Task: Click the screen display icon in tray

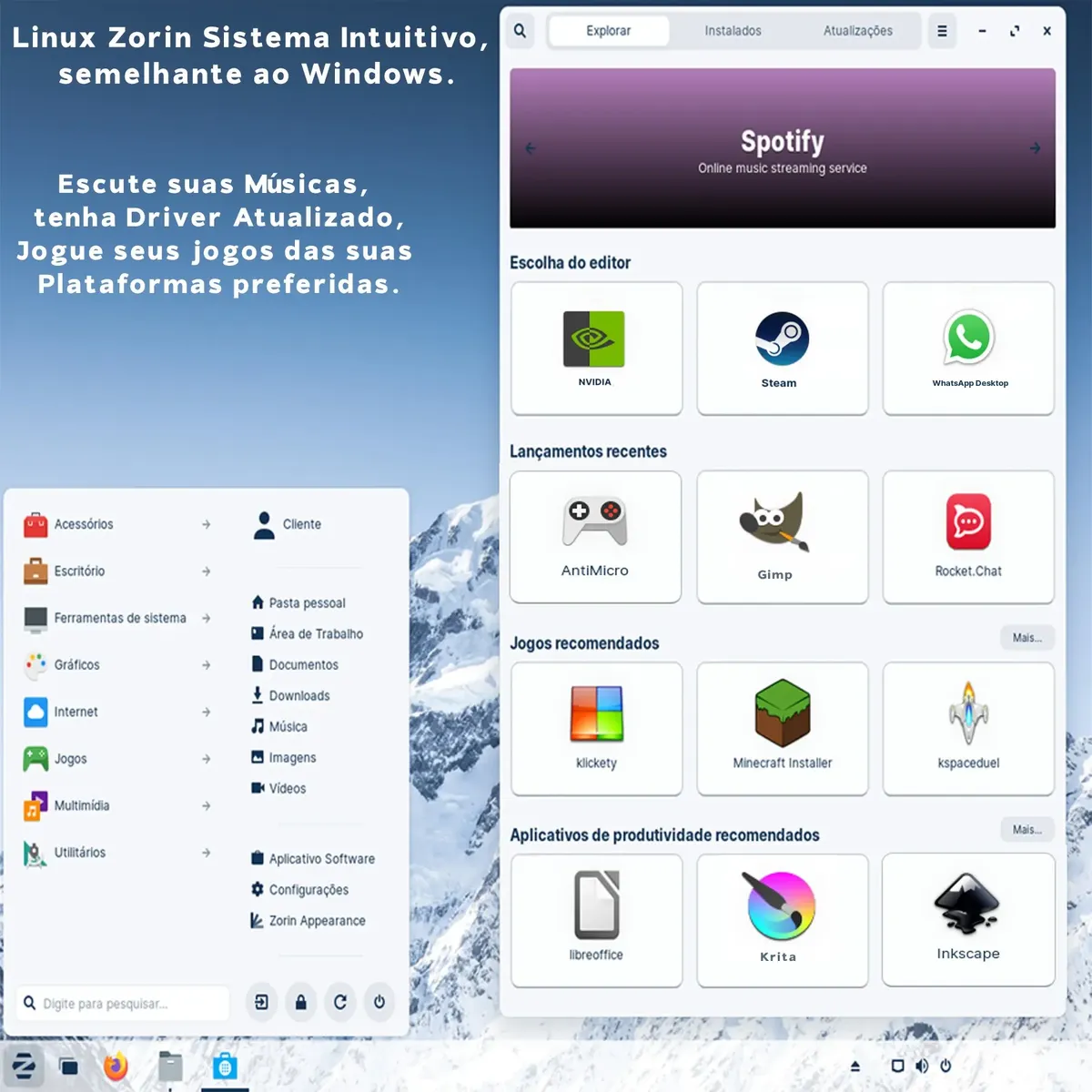Action: (898, 1066)
